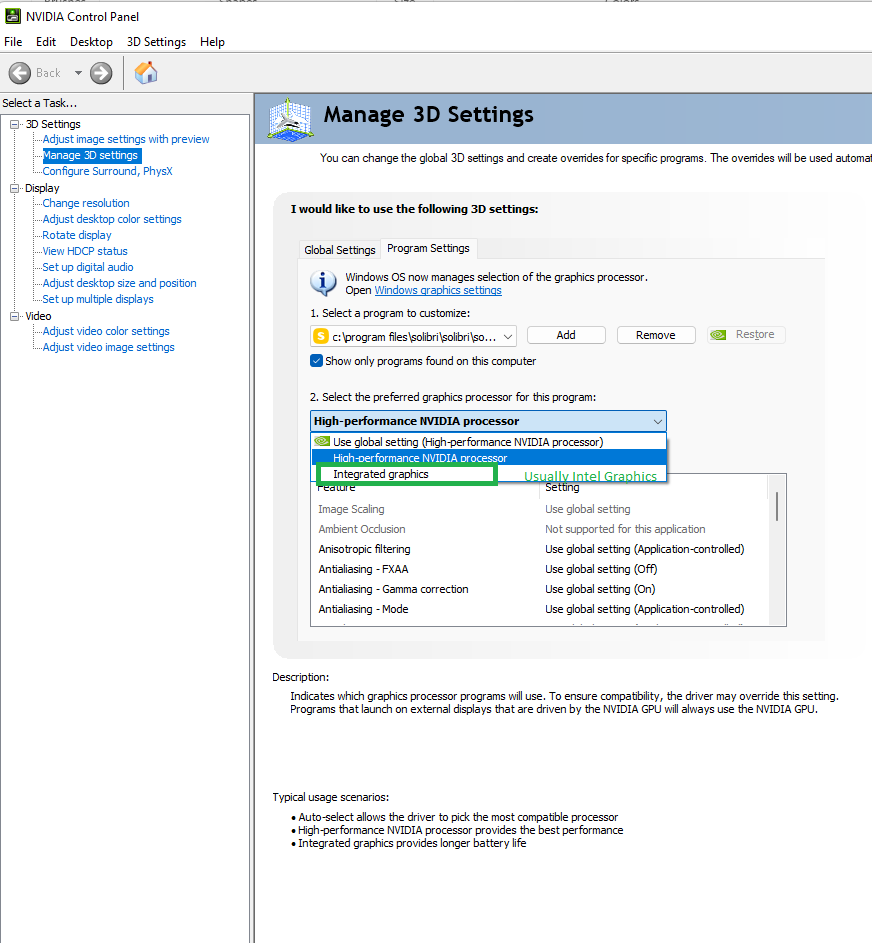Click the Home icon in toolbar
The image size is (872, 943).
(146, 73)
